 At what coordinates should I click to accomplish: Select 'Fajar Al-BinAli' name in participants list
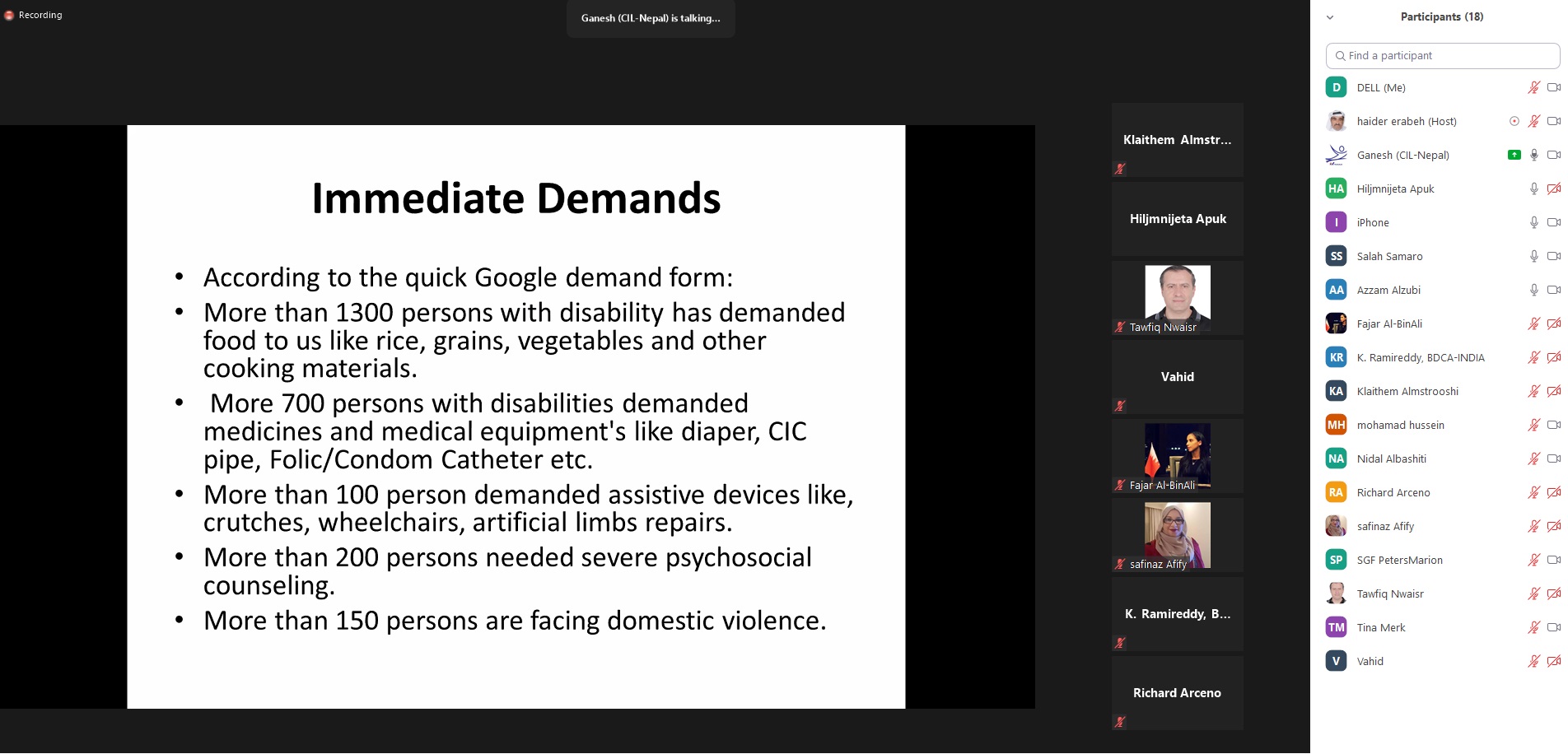(1389, 324)
